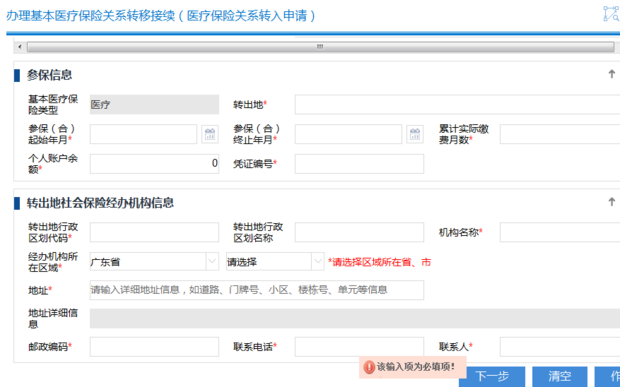Screen dimensions: 620x387
Task: Click the 机构名称 input field
Action: click(x=560, y=232)
